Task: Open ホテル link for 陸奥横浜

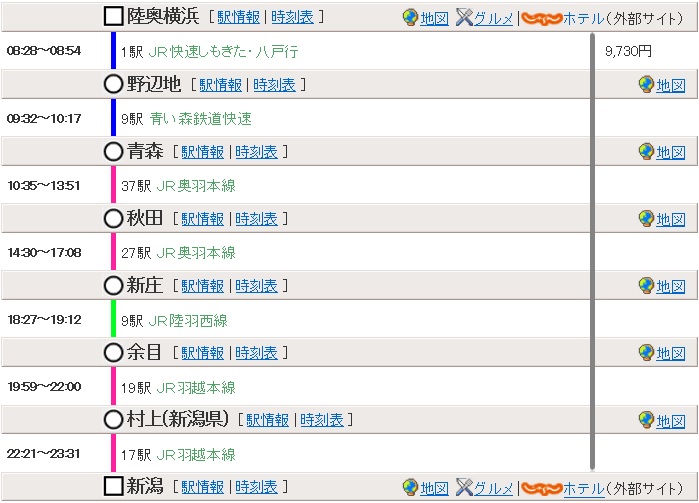Action: click(x=584, y=19)
